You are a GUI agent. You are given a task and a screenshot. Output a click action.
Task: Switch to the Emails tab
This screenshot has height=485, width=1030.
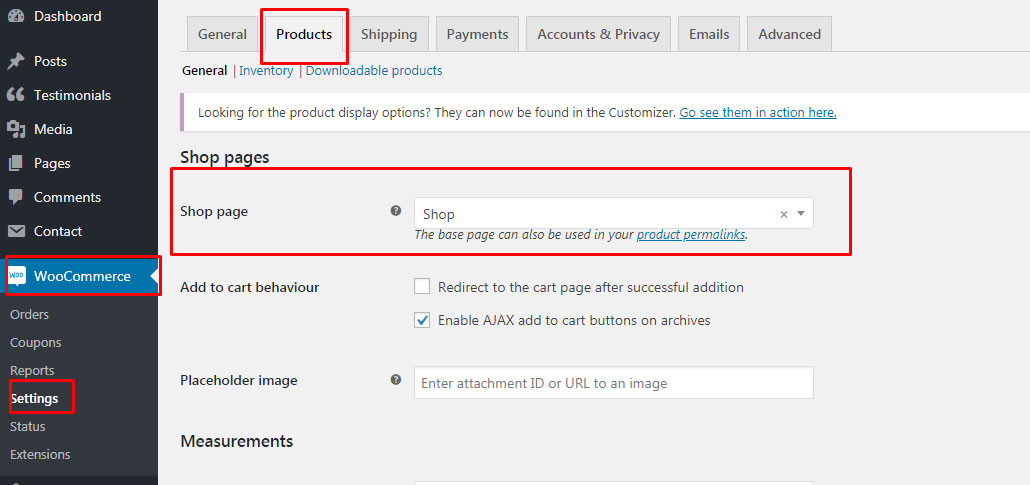(709, 34)
